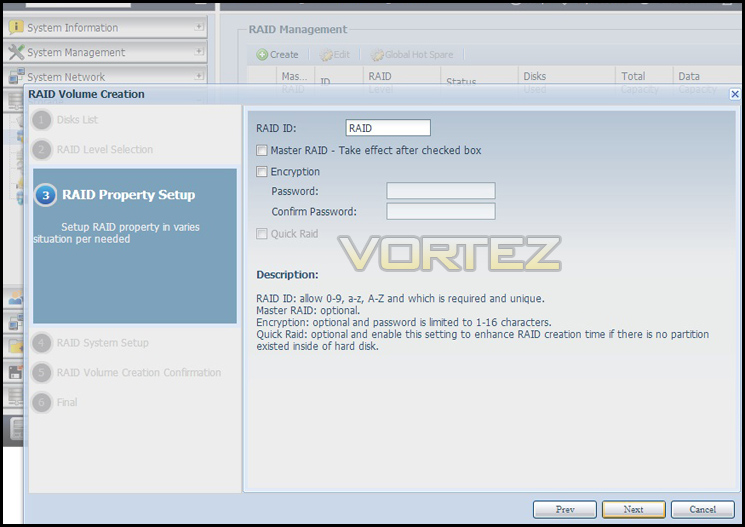
Task: Click the RAID ID input field
Action: click(x=388, y=128)
